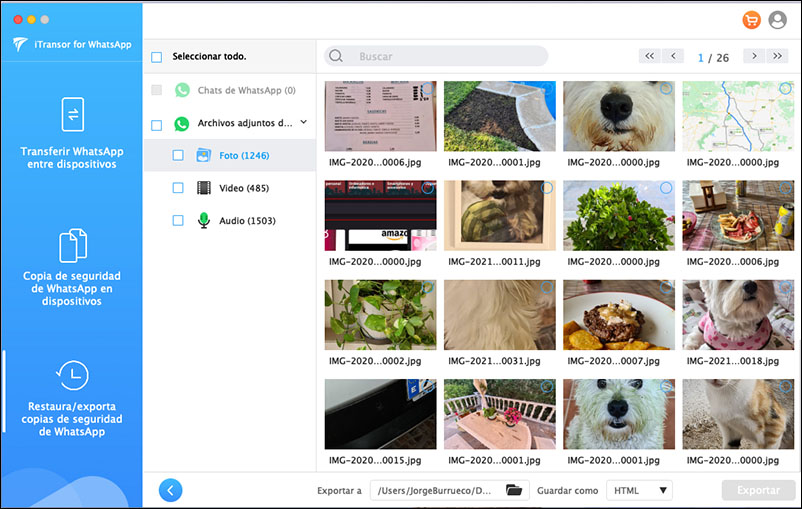Open the Guardar como HTML dropdown

click(x=639, y=490)
